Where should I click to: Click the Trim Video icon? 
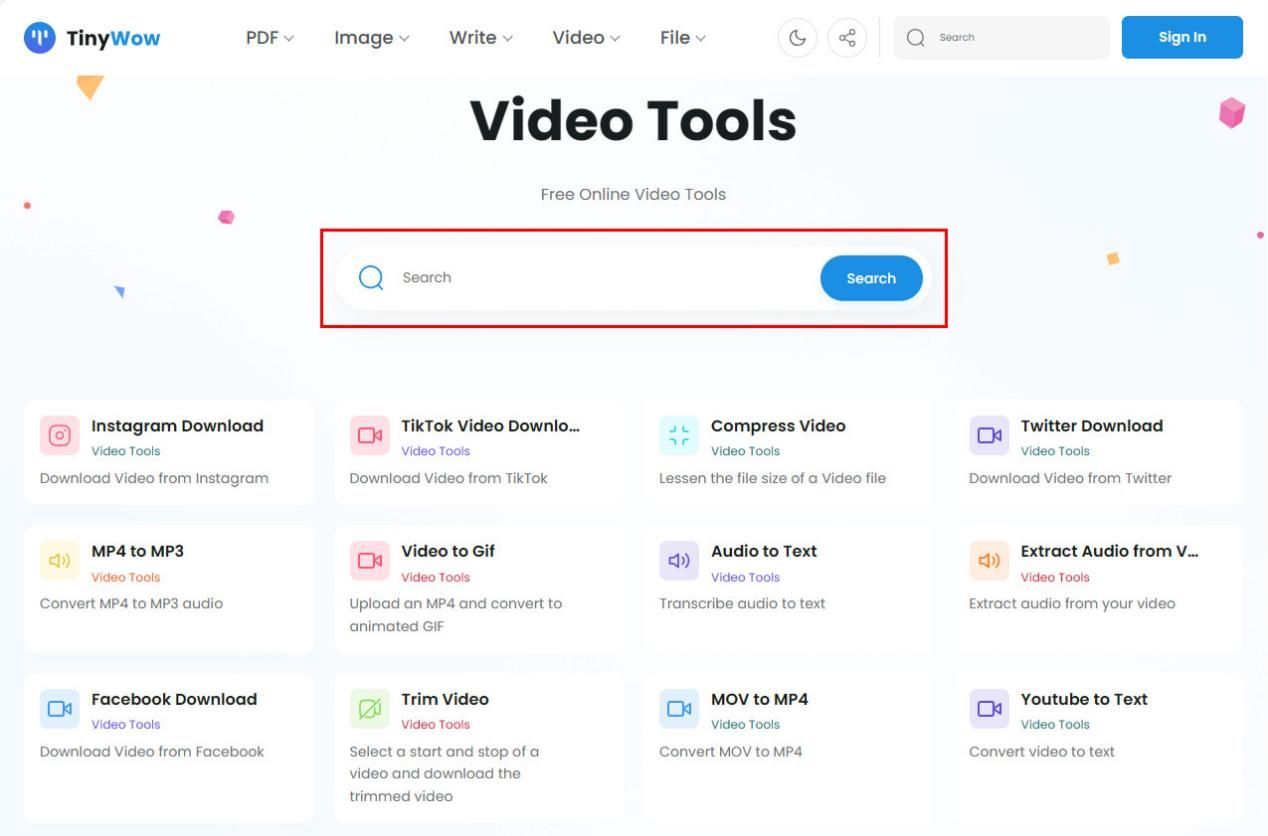(370, 709)
